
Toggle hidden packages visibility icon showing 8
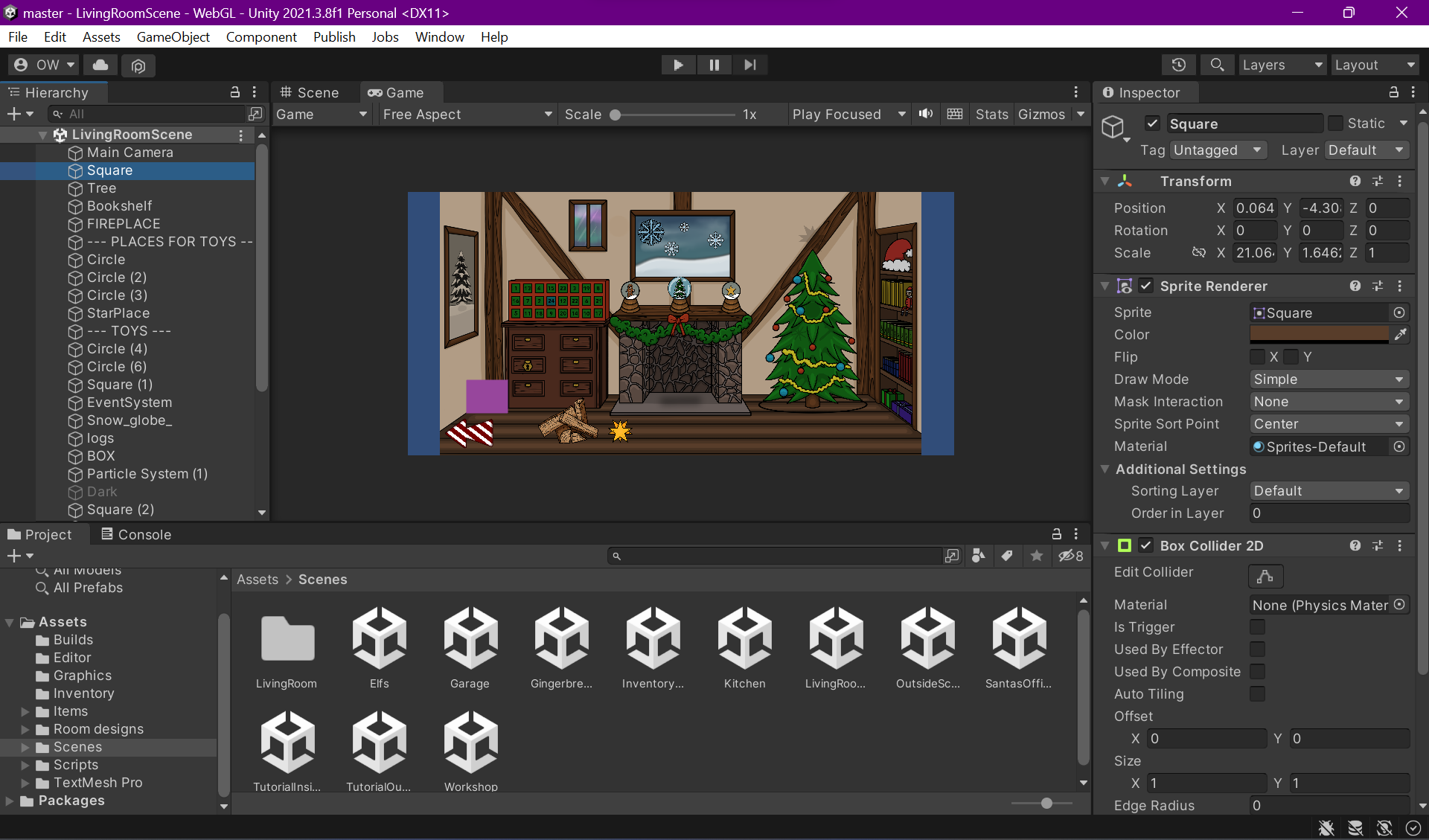(1071, 556)
